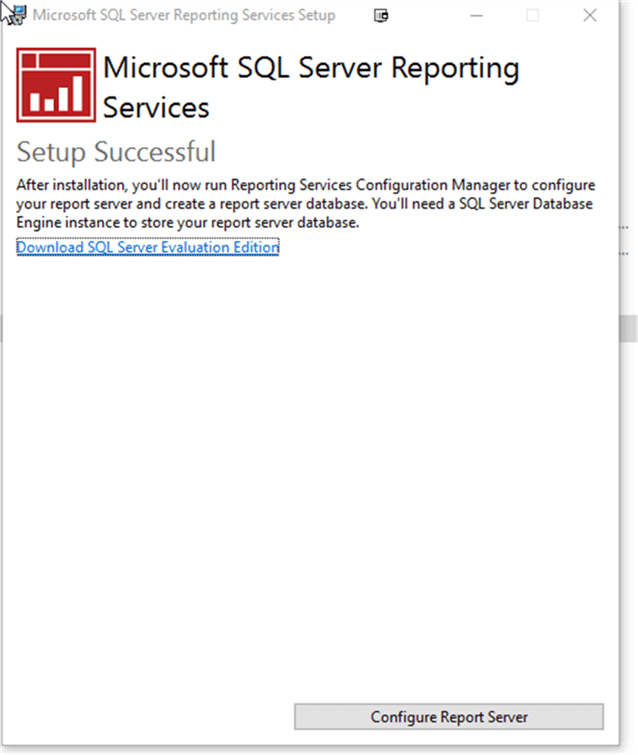This screenshot has height=755, width=638.
Task: Click the setup installer icon in title bar
Action: pyautogui.click(x=18, y=15)
